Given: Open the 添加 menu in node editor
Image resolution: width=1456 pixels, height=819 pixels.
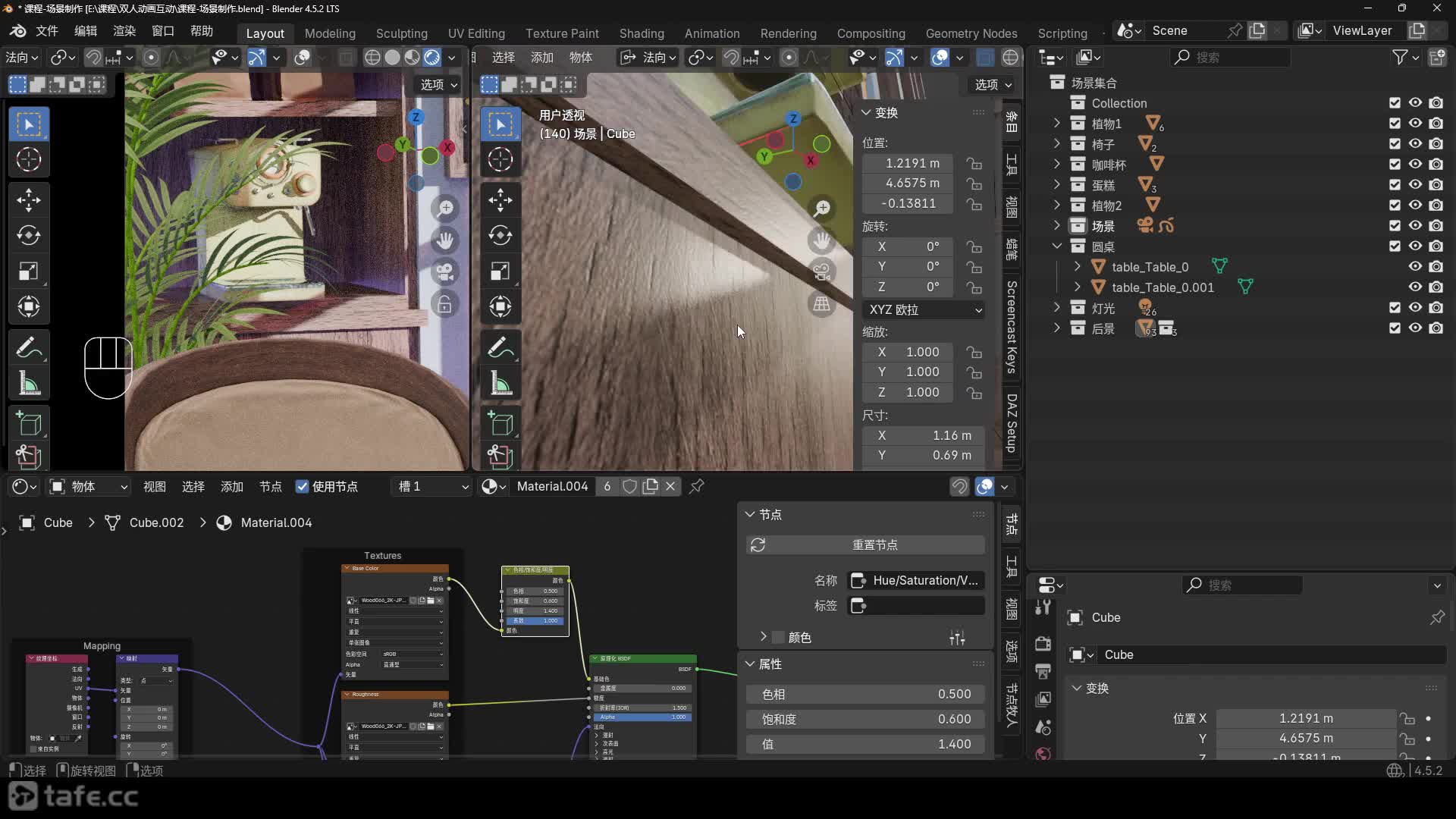Looking at the screenshot, I should pos(231,487).
